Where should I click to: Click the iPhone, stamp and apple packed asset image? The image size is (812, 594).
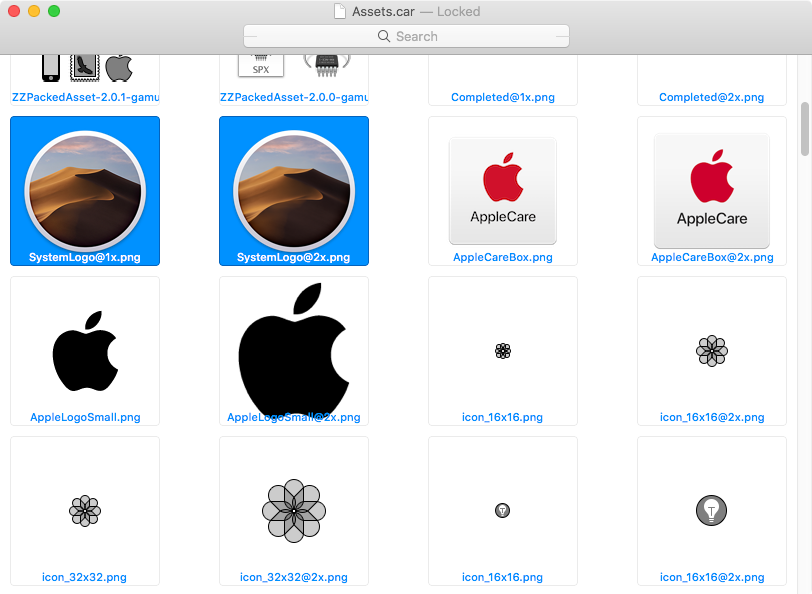[x=87, y=68]
